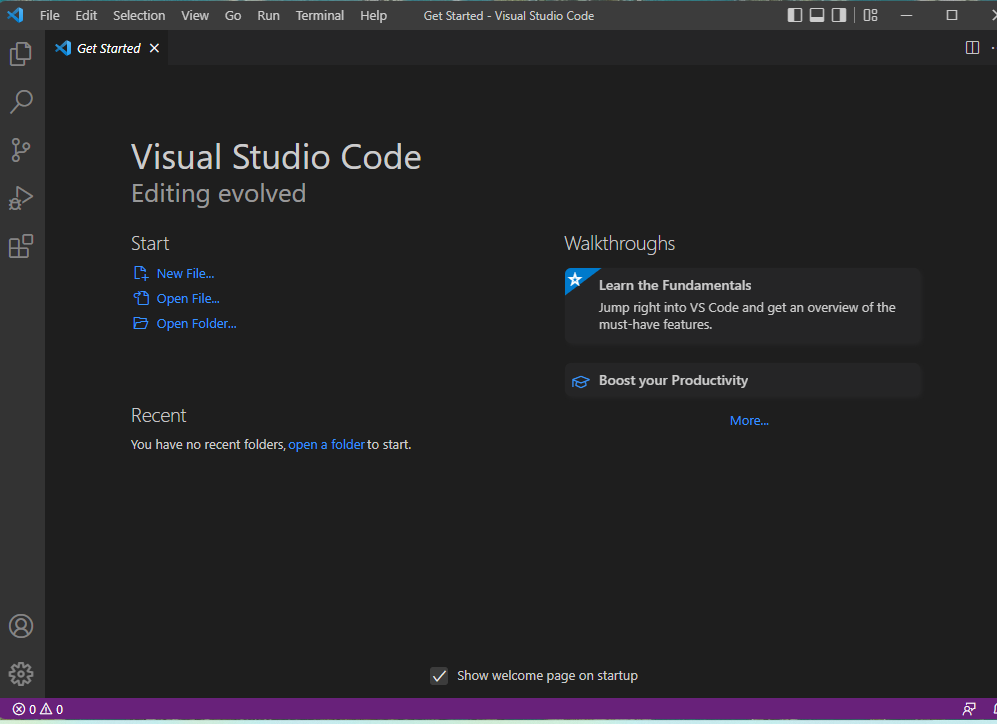Open the Go menu
Screen dimensions: 997x724
[233, 15]
